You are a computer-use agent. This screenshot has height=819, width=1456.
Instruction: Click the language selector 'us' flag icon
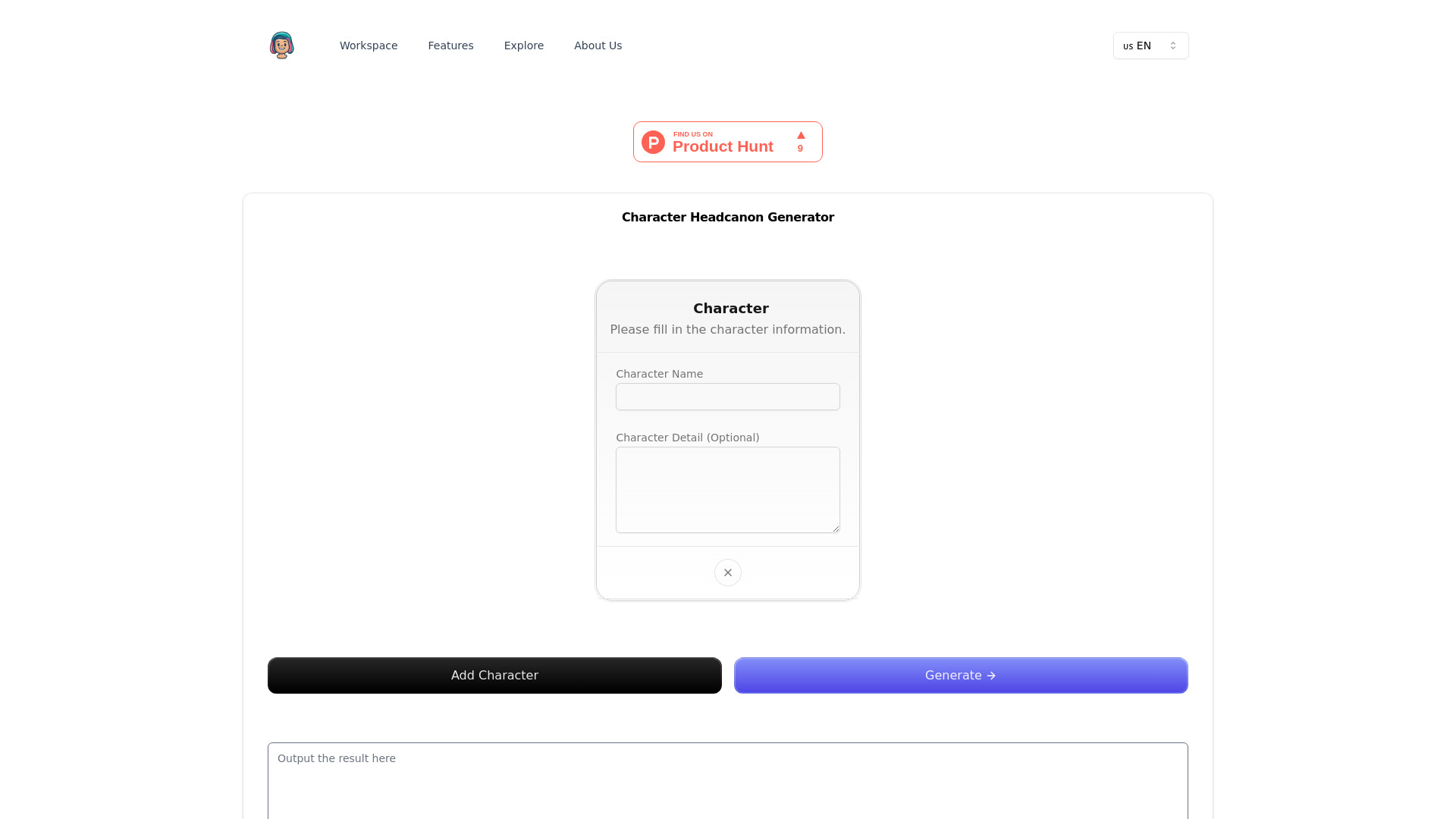[x=1128, y=45]
